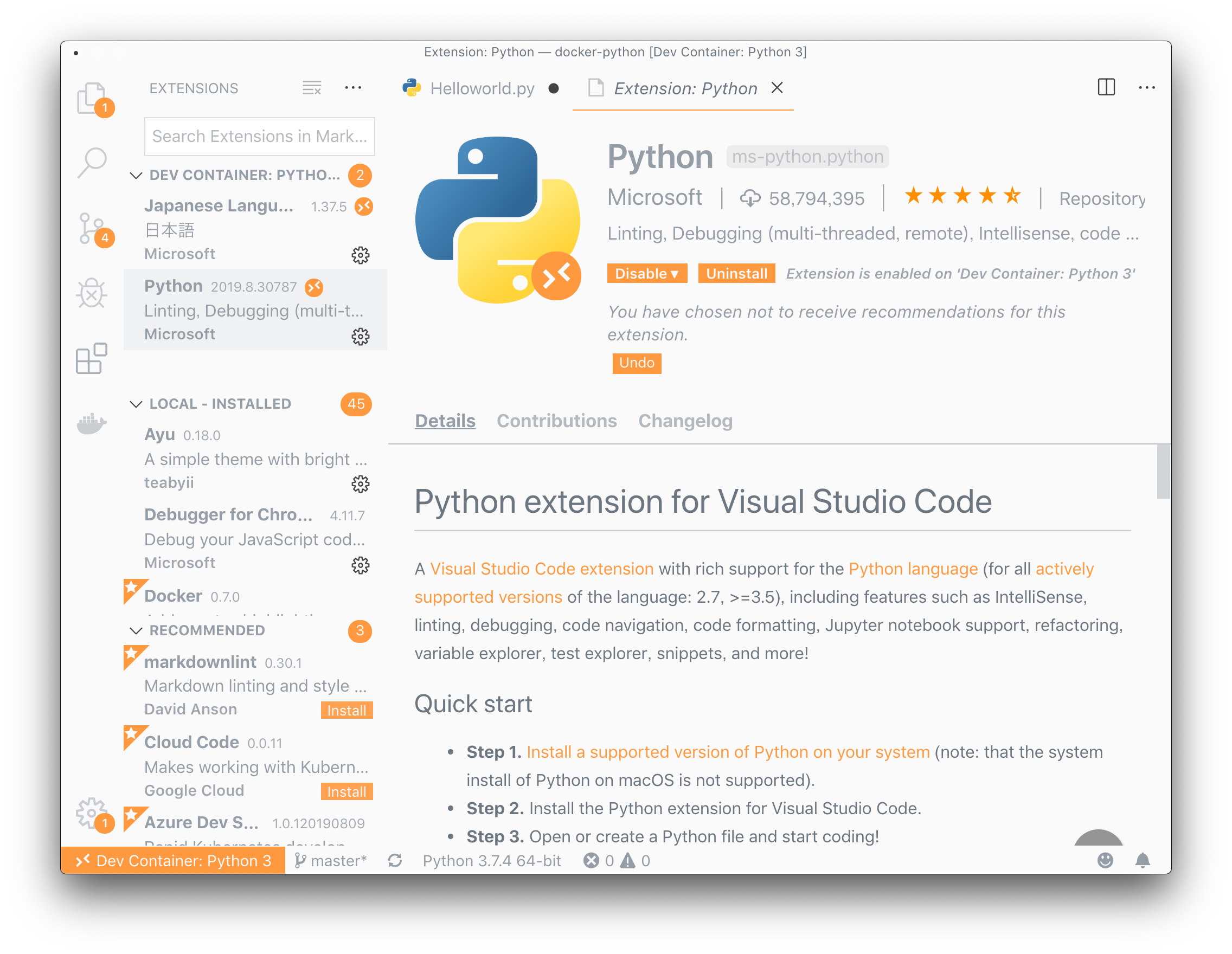Screen dimensions: 1232x954
Task: Select the Ayu theme extension
Action: 255,459
